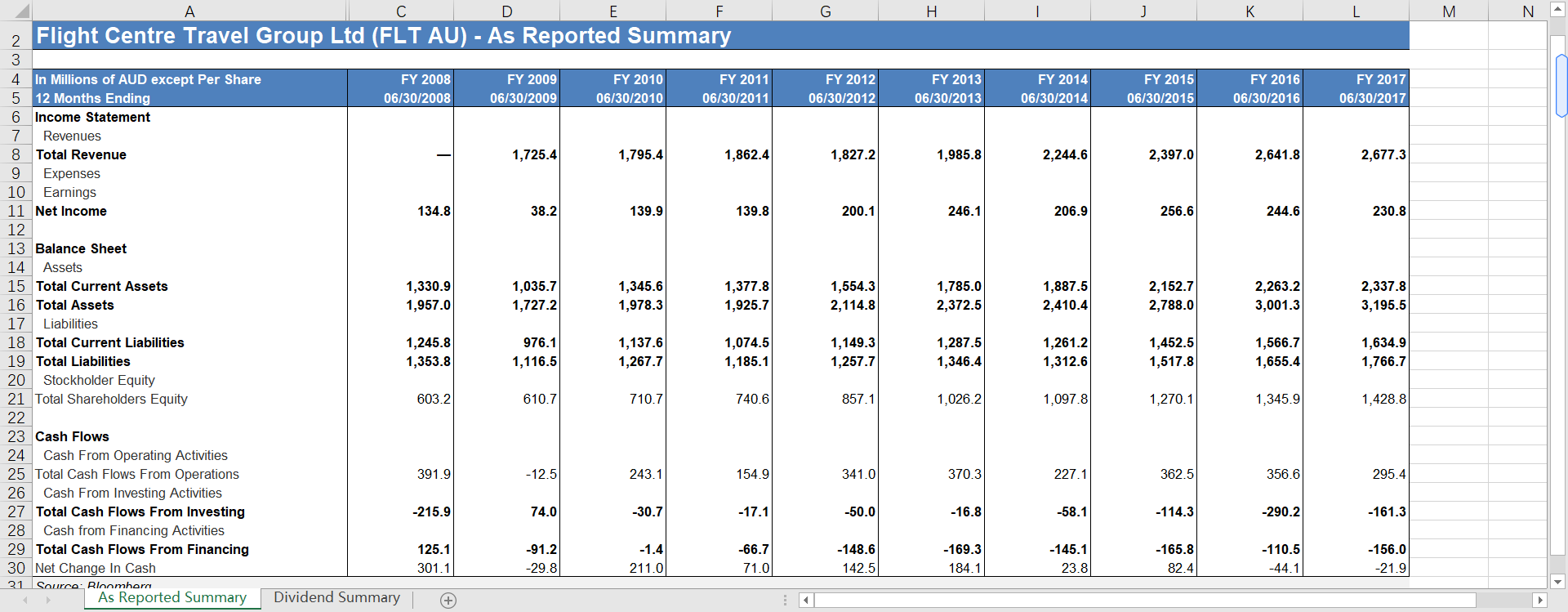Click the 'Net Income' label cell
Viewport: 1568px width, 612px height.
(189, 211)
